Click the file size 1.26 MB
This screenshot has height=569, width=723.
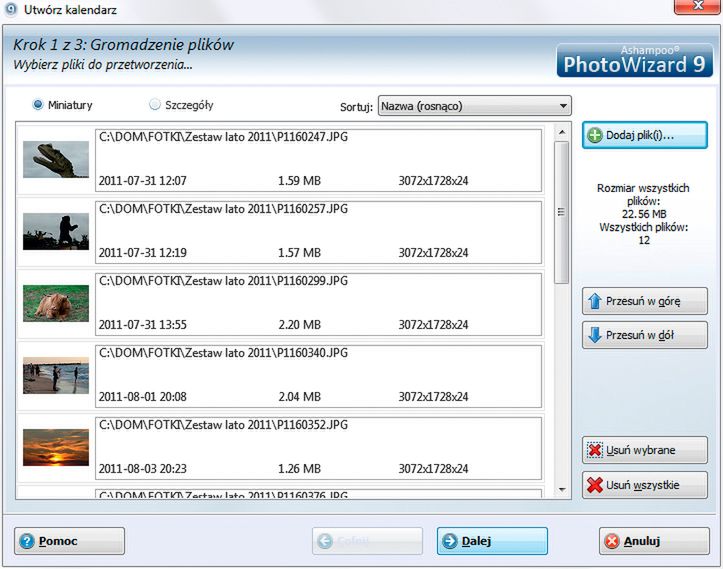[299, 468]
